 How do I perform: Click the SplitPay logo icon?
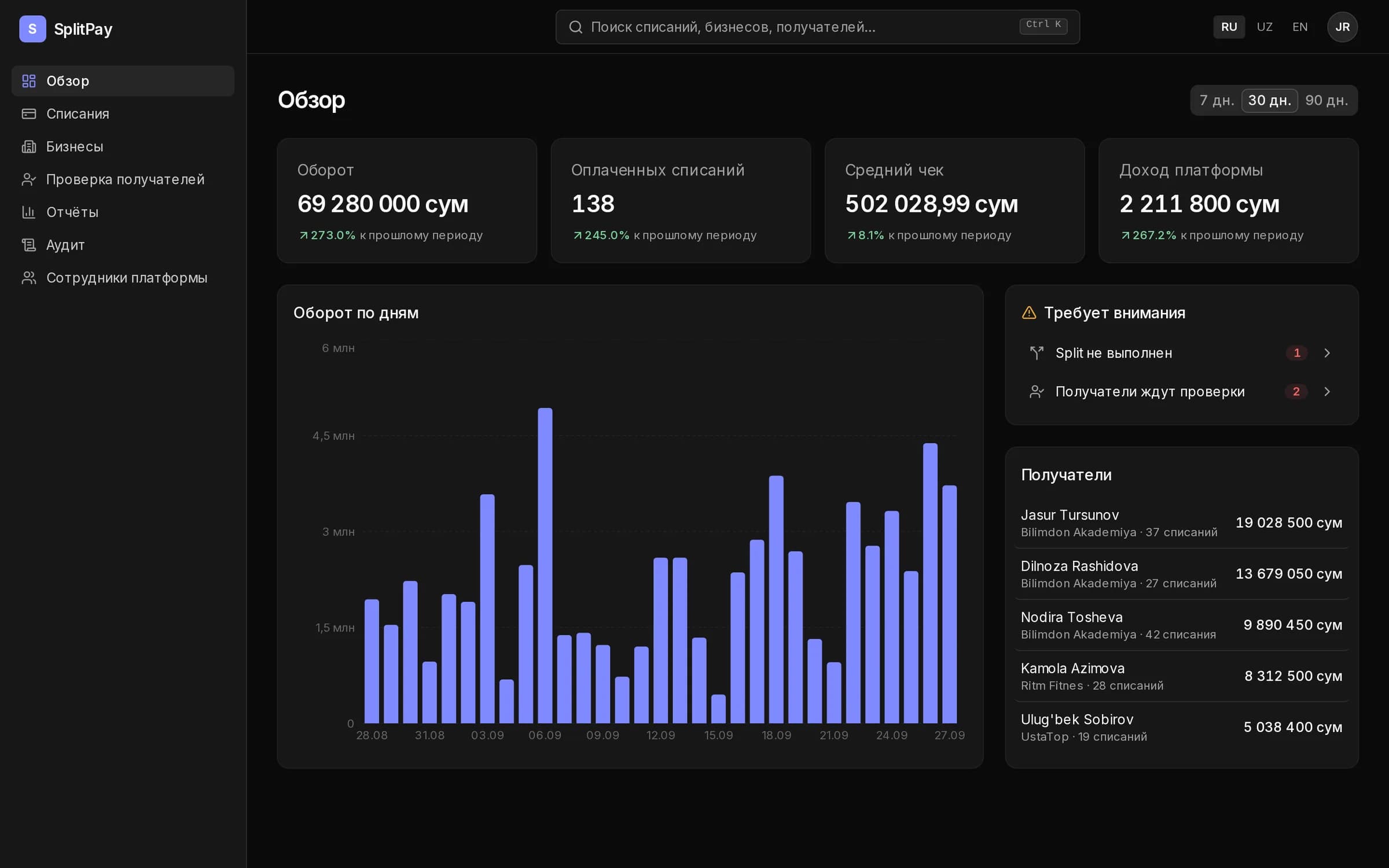(x=32, y=29)
